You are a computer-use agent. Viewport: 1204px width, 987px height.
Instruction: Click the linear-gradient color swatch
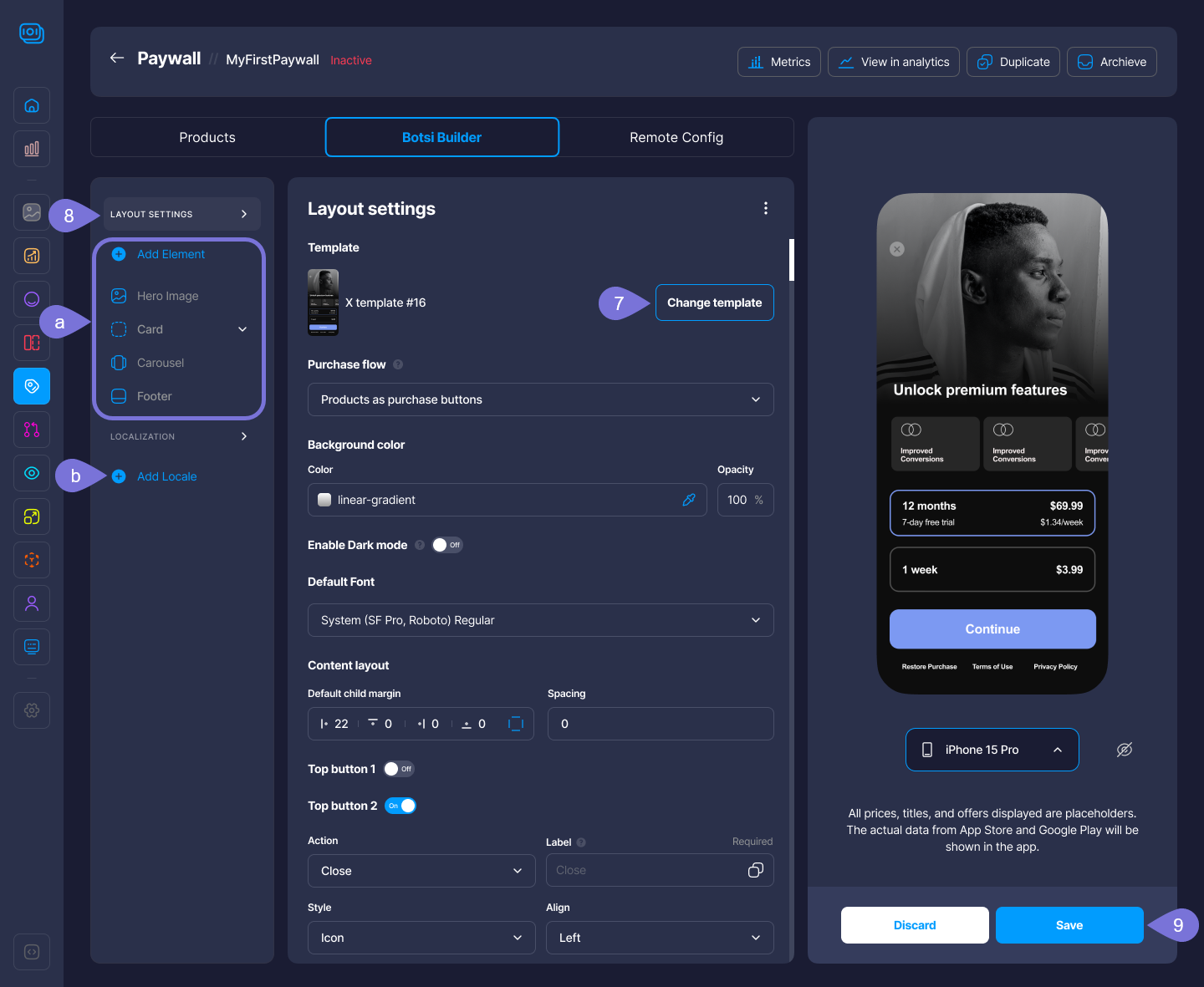(325, 500)
